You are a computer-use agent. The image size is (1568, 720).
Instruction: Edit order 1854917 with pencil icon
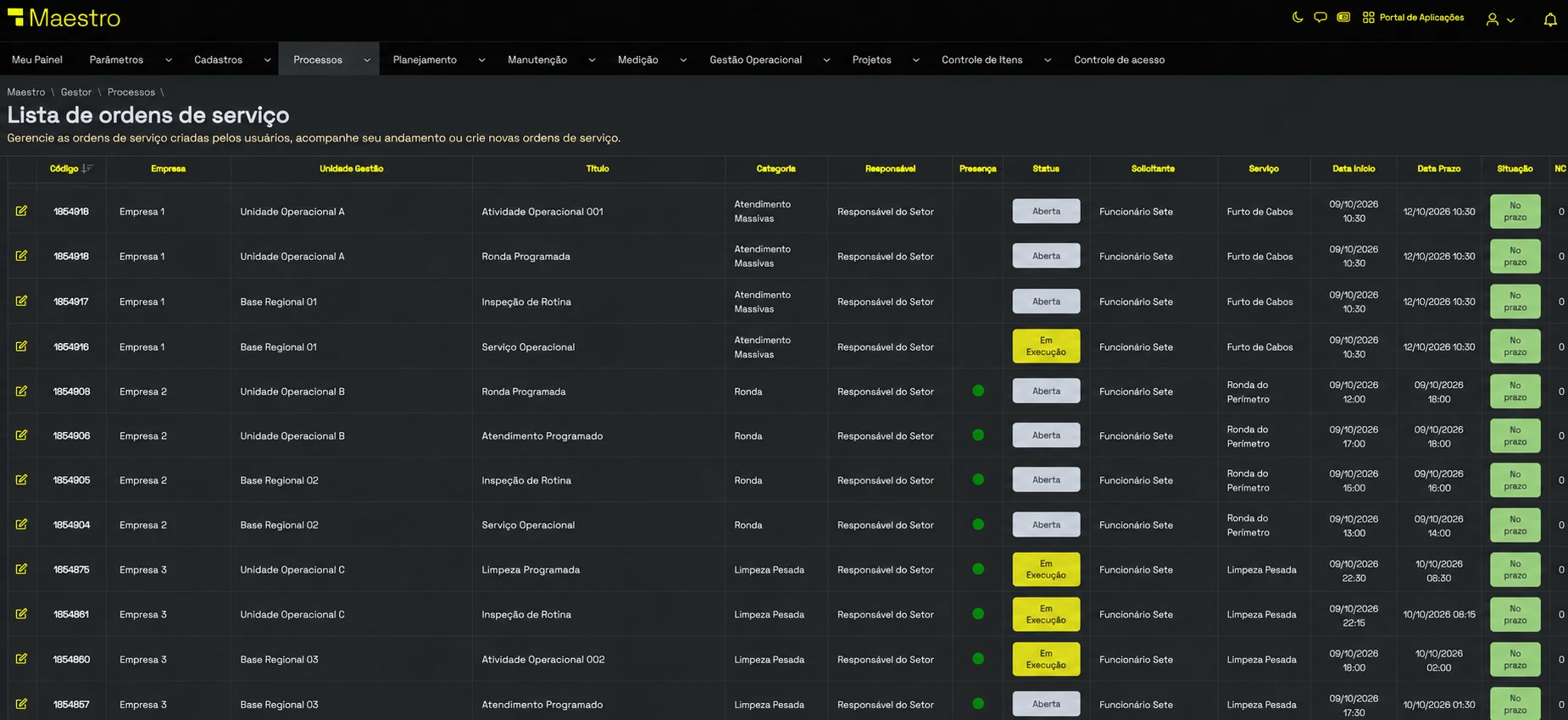pos(21,301)
